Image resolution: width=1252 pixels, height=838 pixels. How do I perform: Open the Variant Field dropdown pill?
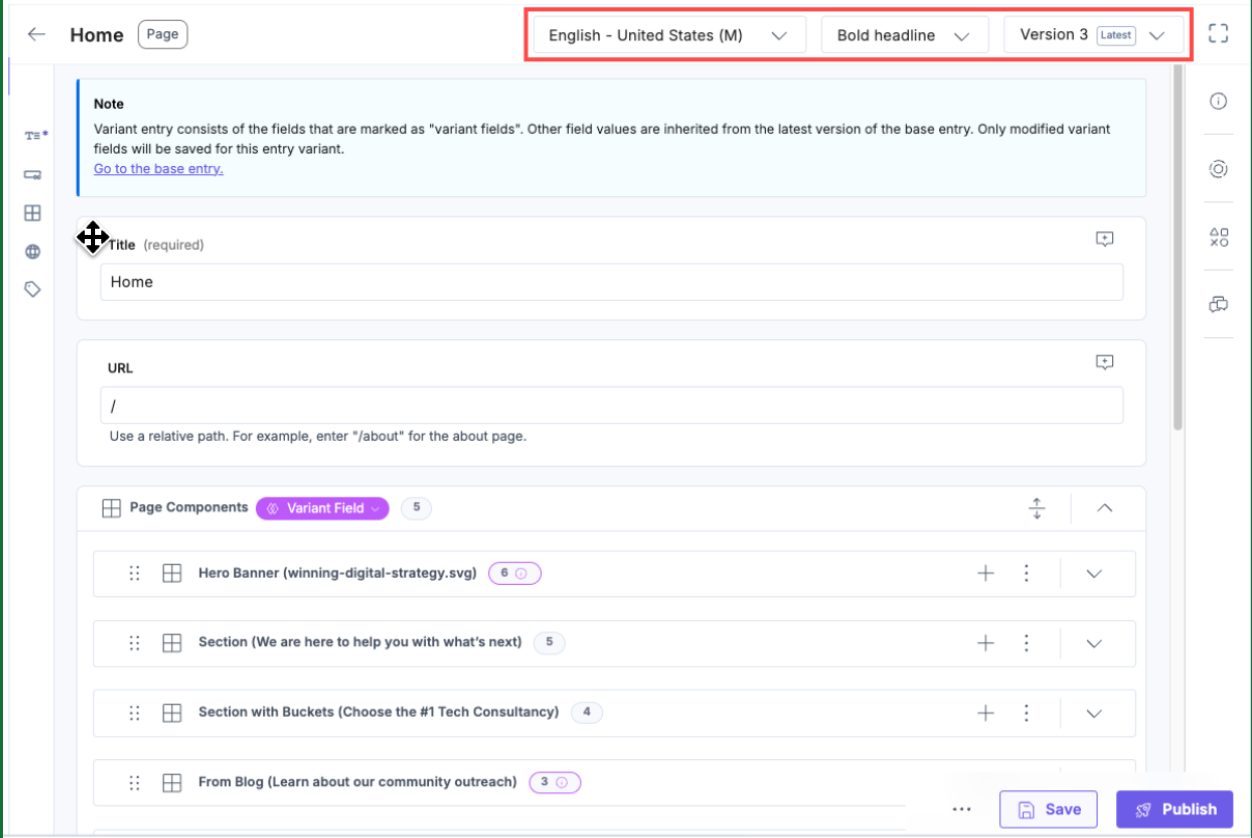click(x=323, y=508)
